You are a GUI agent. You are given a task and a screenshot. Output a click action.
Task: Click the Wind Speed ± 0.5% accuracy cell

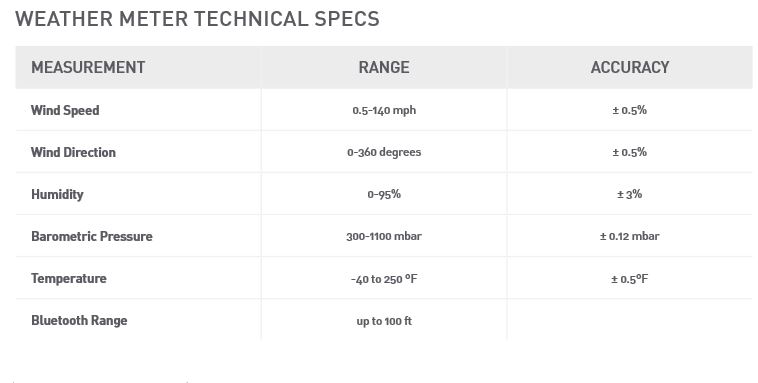tap(629, 110)
